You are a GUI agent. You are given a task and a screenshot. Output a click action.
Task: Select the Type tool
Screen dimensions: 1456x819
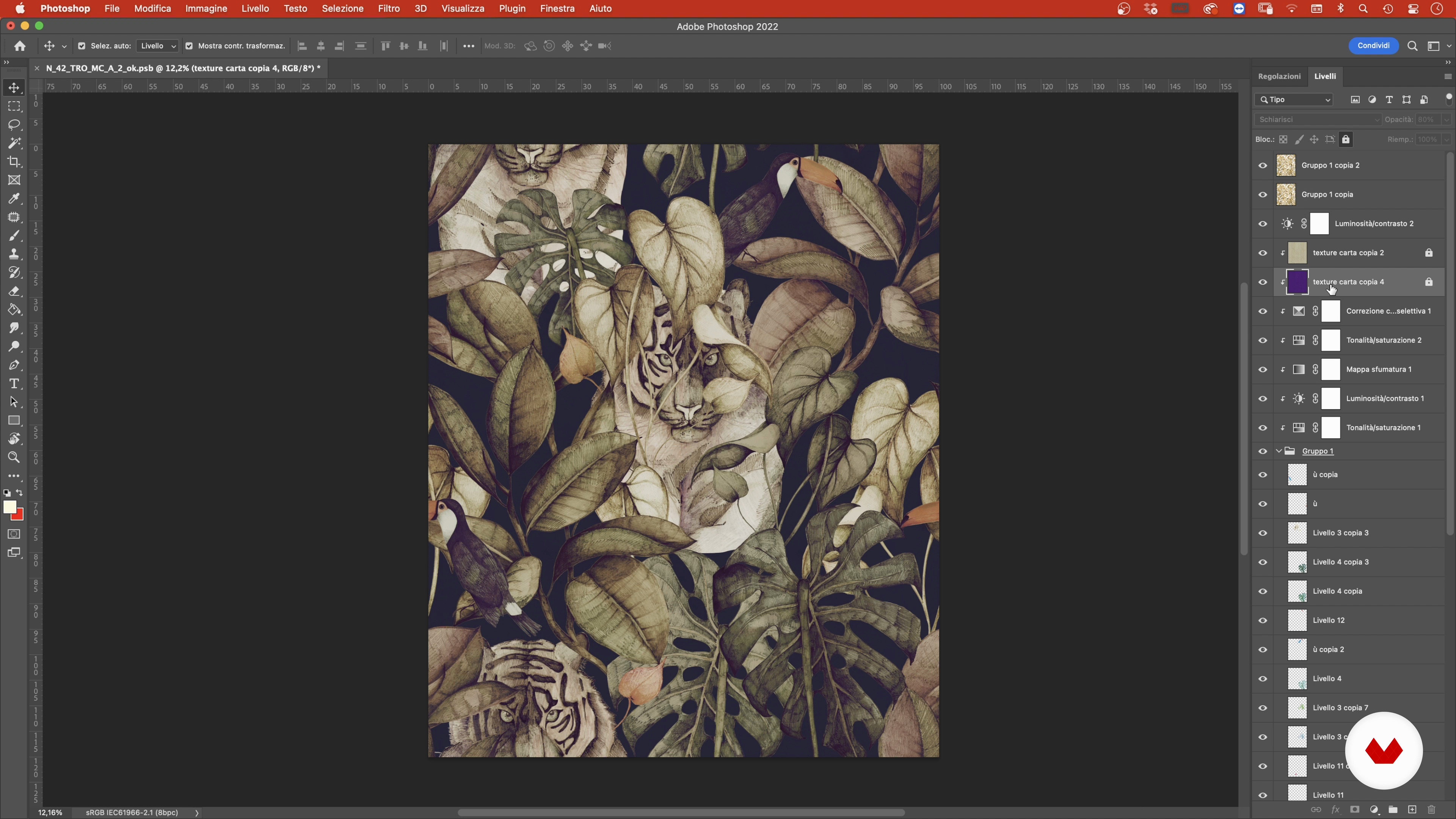click(14, 384)
